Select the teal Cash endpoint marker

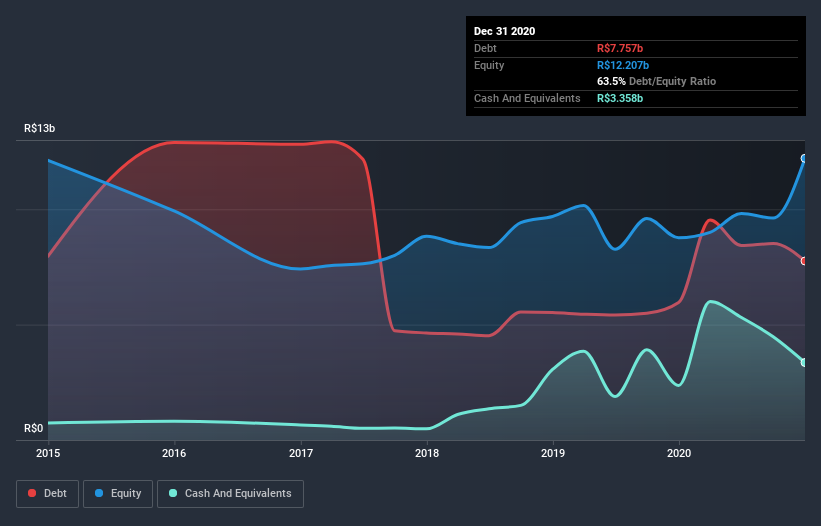click(x=804, y=362)
